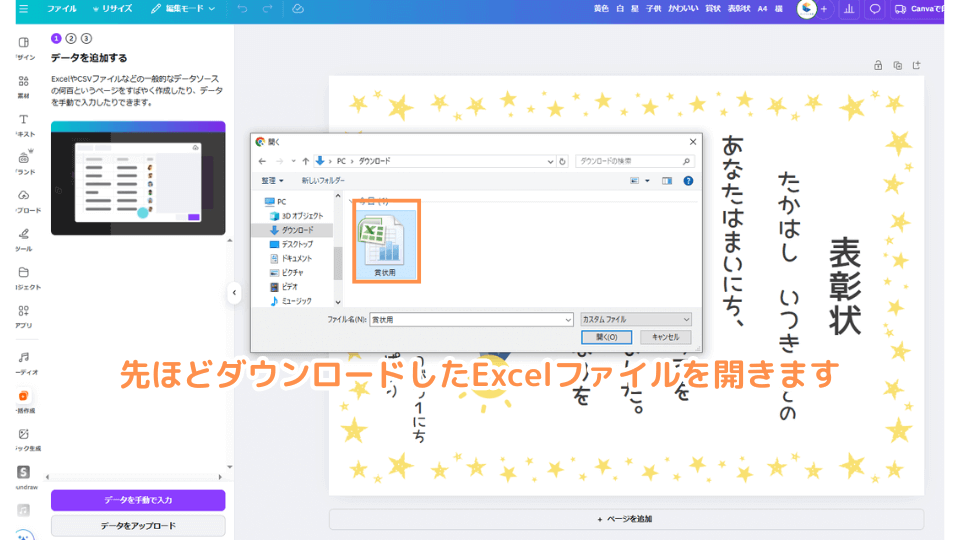The image size is (960, 540).
Task: Click the 開く(O) button
Action: click(x=606, y=337)
